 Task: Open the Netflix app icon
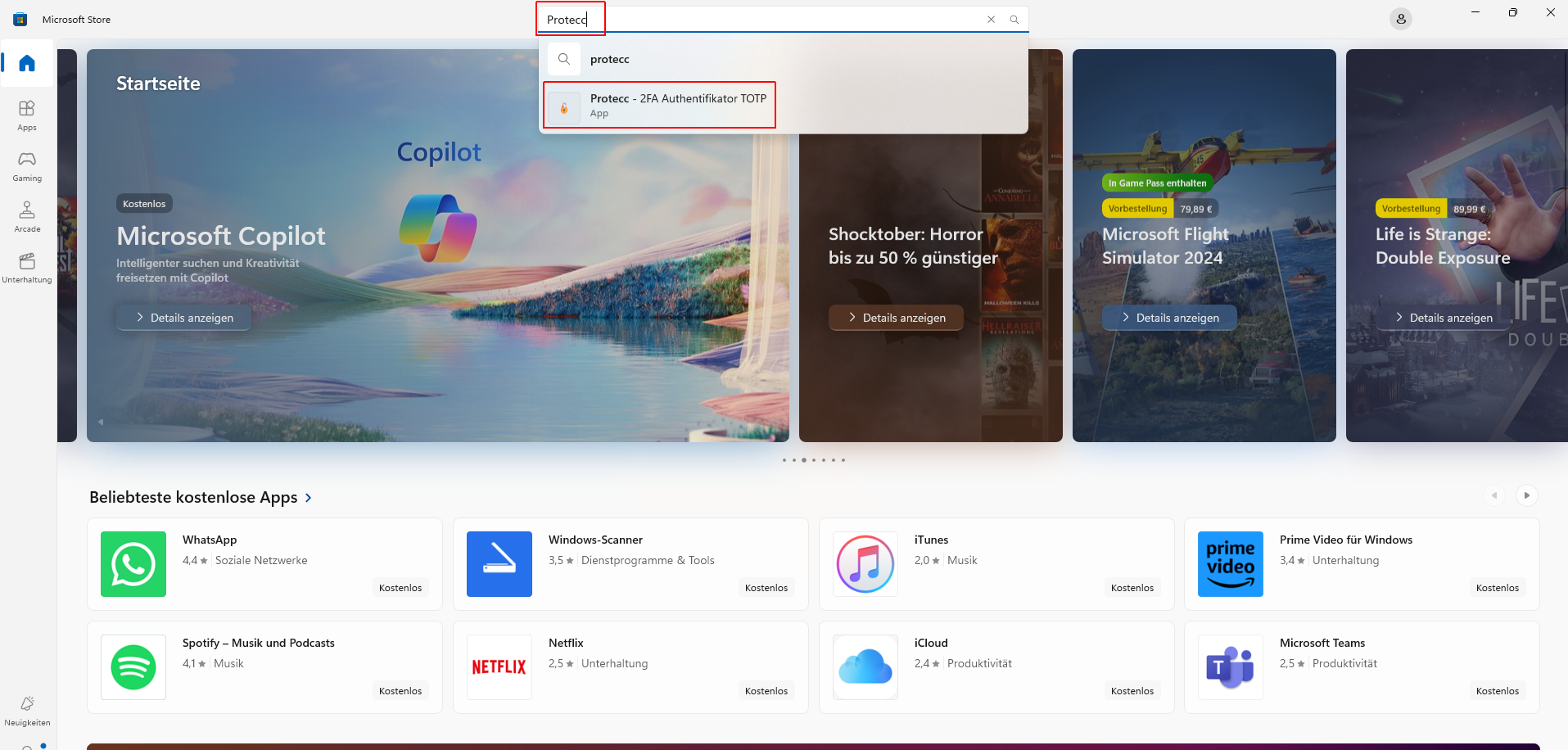coord(499,667)
